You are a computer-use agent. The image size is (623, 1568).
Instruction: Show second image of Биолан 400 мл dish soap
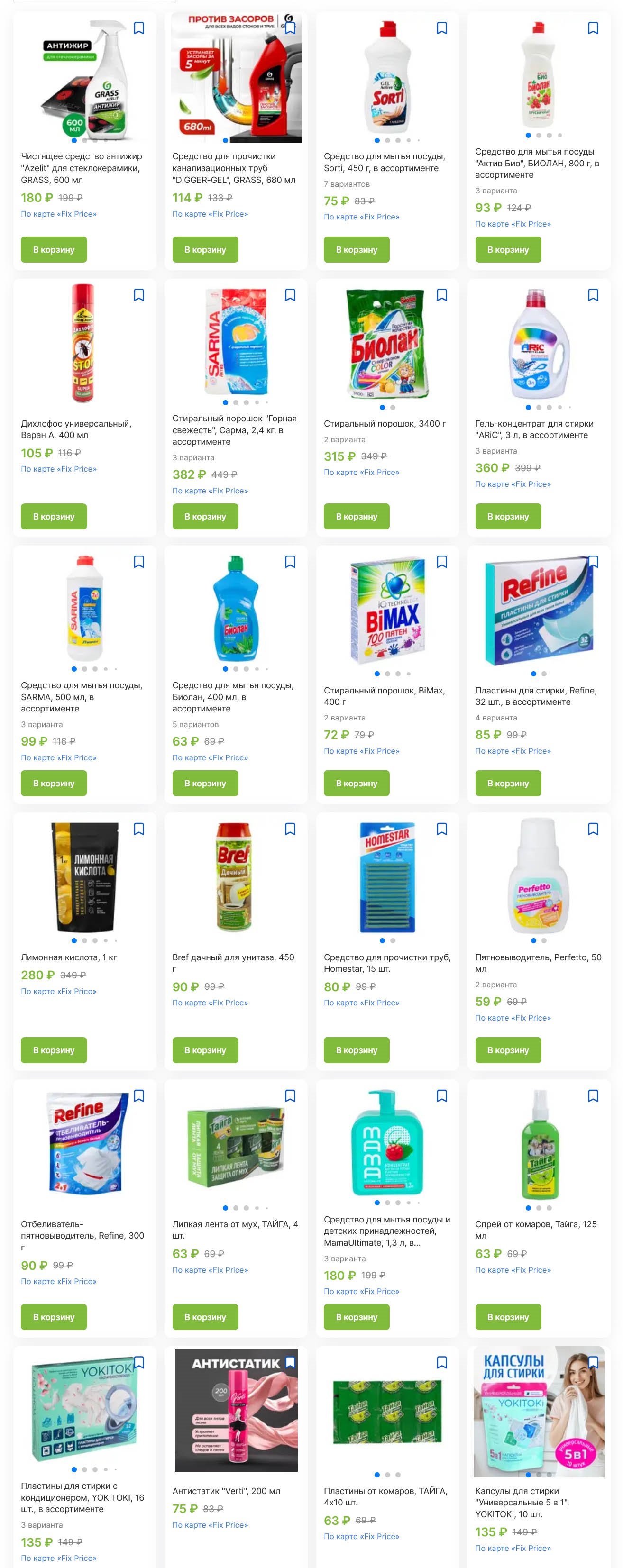[236, 669]
